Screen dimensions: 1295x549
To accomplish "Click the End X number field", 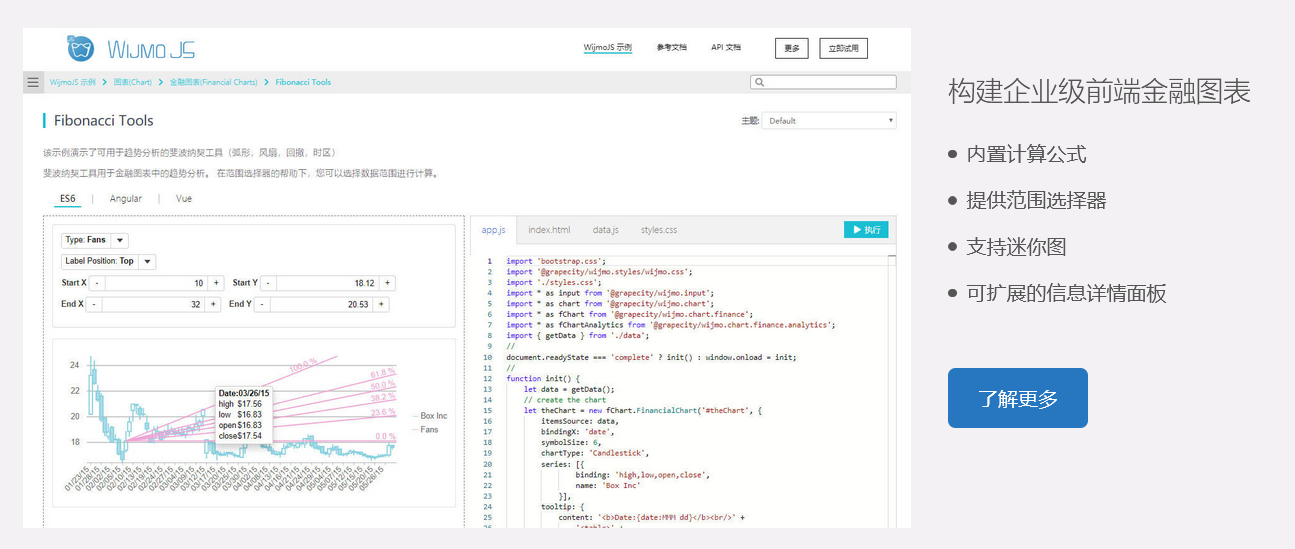I will coord(153,304).
